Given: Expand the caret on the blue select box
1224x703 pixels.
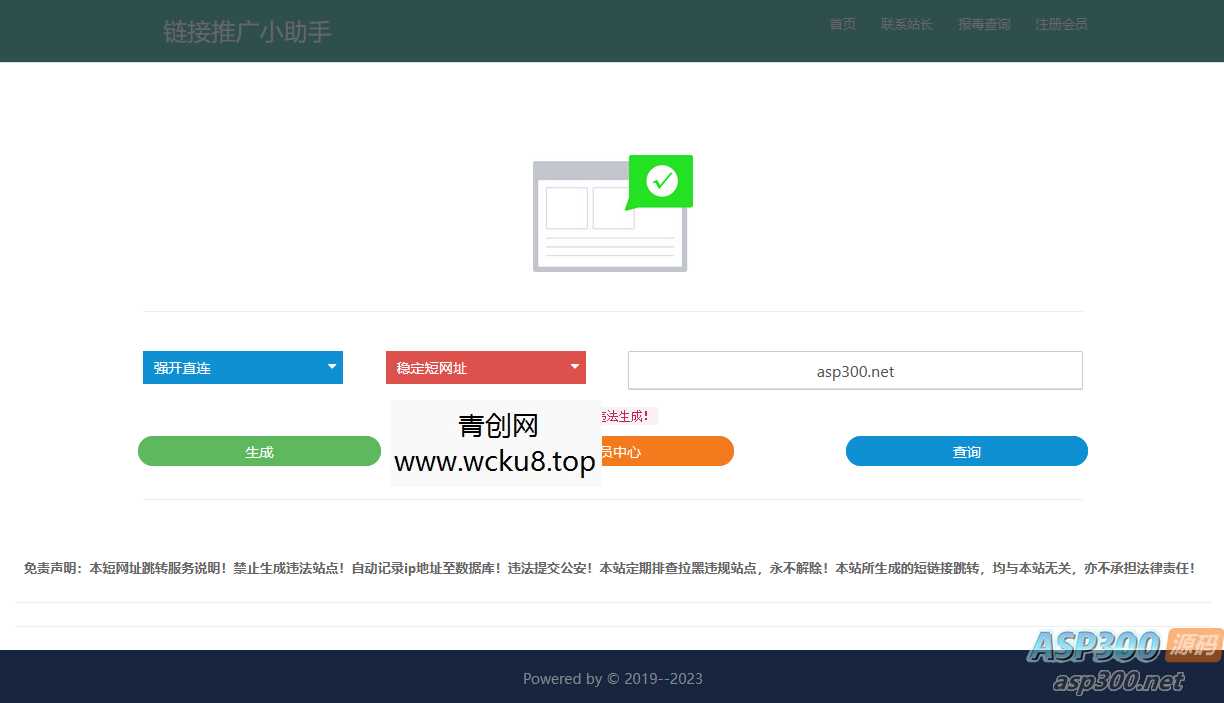Looking at the screenshot, I should 331,367.
